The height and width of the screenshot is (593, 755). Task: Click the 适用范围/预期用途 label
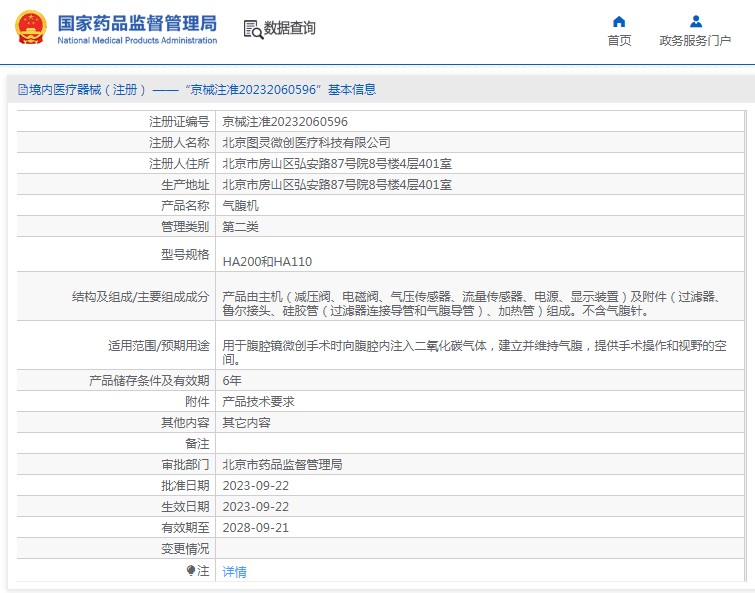tap(159, 346)
